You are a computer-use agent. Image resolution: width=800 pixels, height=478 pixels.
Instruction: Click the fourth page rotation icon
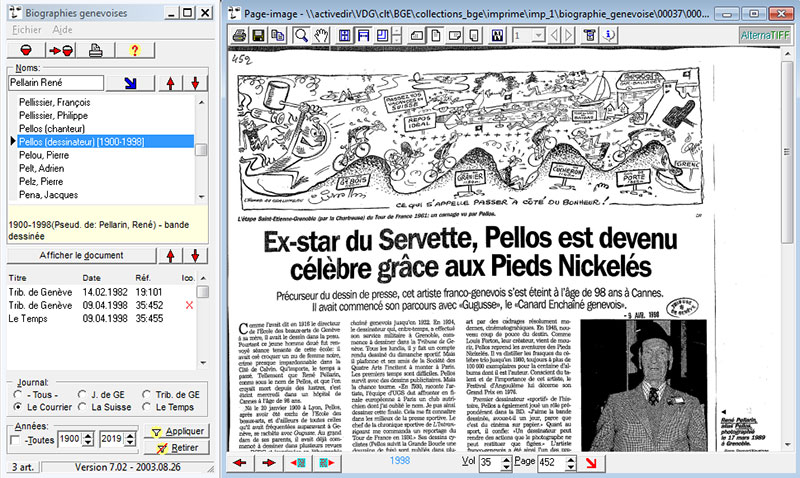click(x=473, y=35)
